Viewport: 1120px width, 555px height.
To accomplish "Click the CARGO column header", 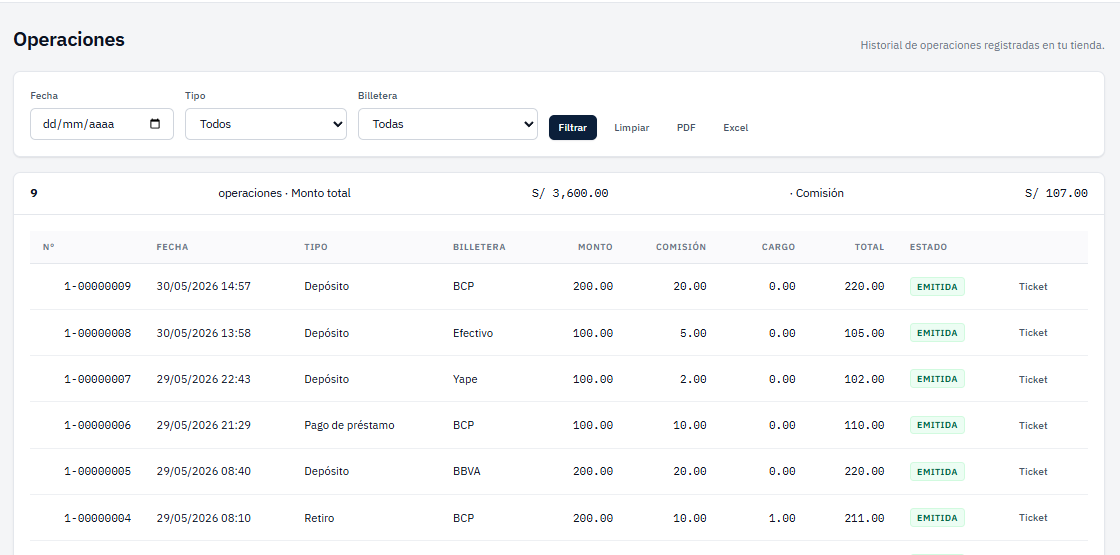I will 778,247.
